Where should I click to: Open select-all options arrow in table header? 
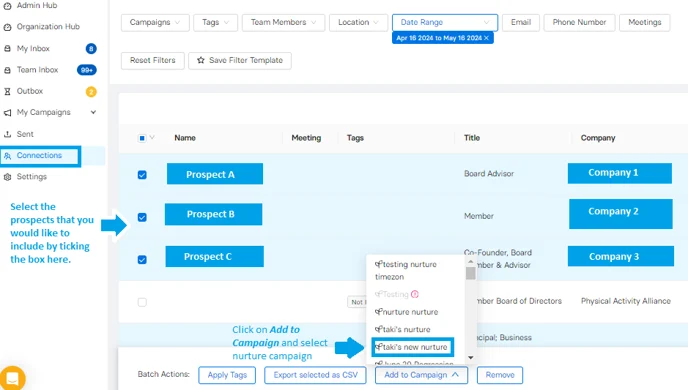[x=152, y=137]
